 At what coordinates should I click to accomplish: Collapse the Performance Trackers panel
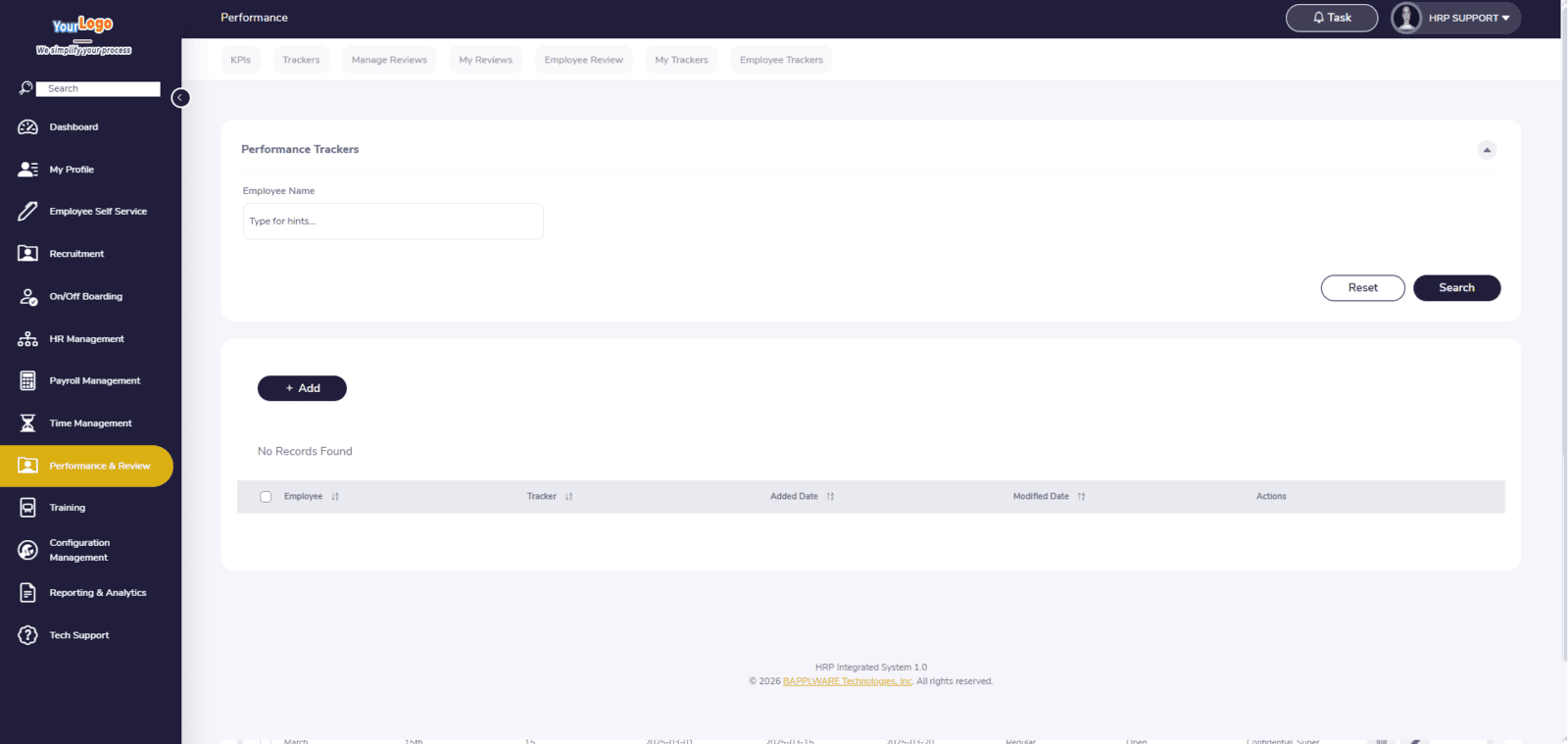click(1487, 150)
